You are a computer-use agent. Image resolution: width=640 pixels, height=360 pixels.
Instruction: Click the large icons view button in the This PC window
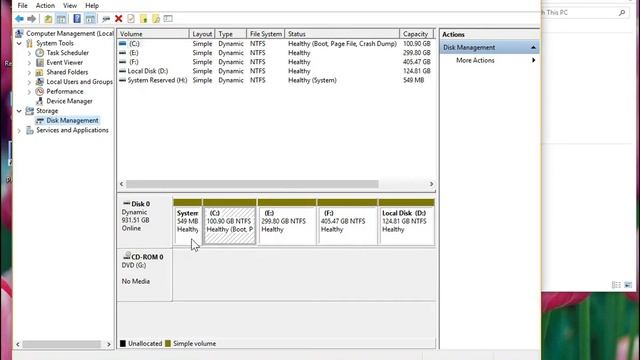pos(628,284)
